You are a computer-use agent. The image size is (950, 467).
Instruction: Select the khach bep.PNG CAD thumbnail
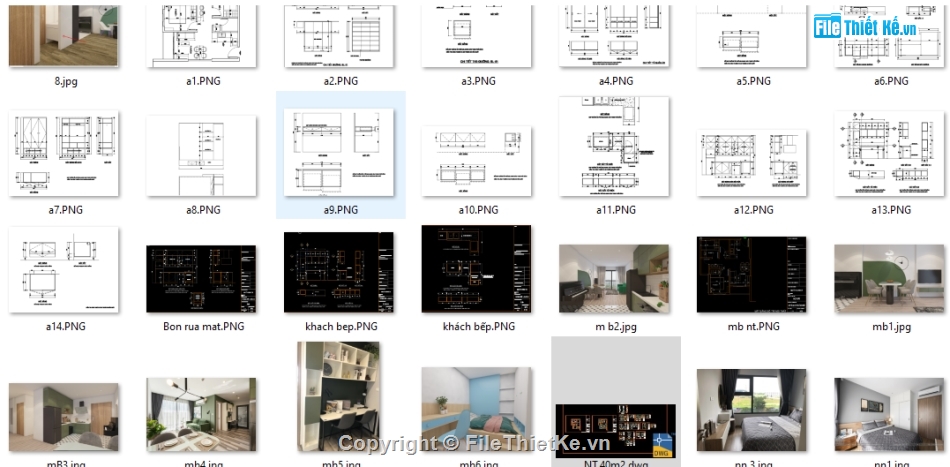coord(339,273)
